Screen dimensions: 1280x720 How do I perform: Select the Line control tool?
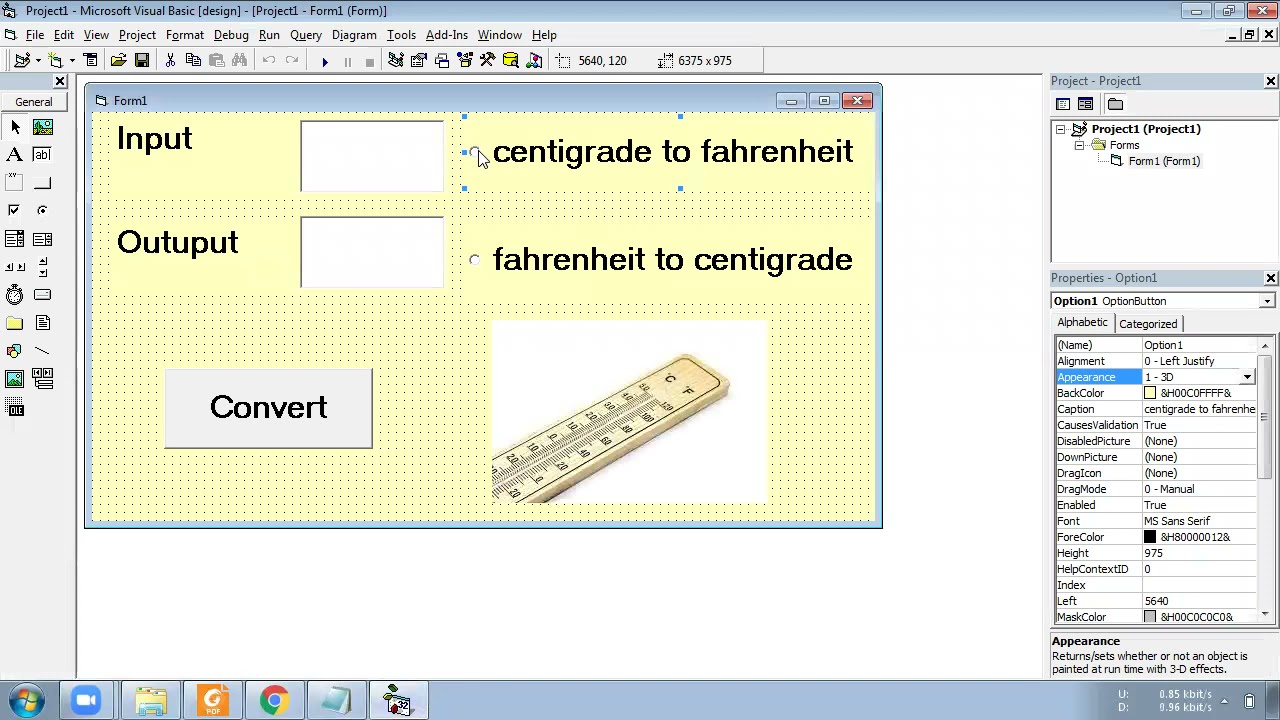pyautogui.click(x=42, y=351)
